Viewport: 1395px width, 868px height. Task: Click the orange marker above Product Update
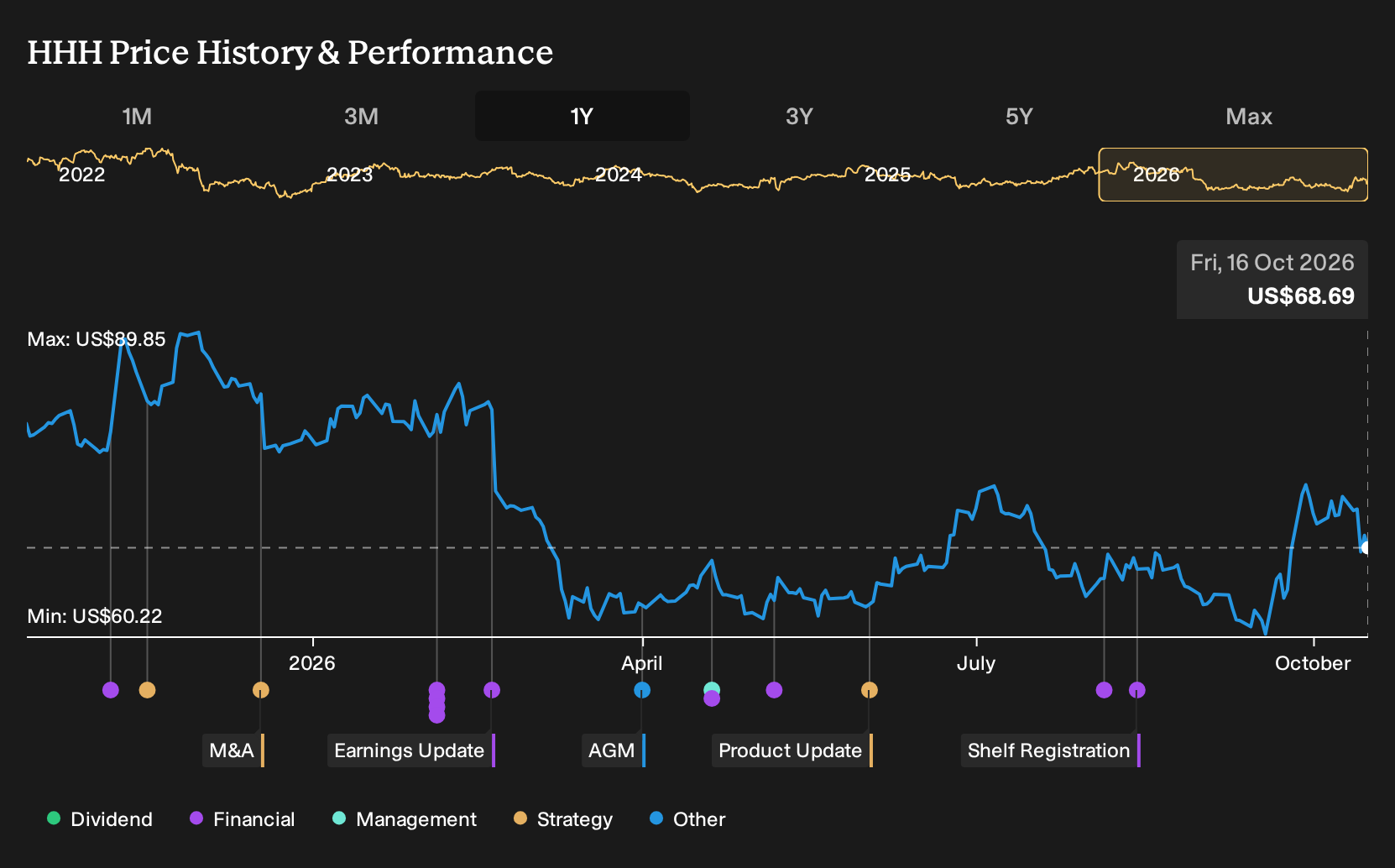870,690
